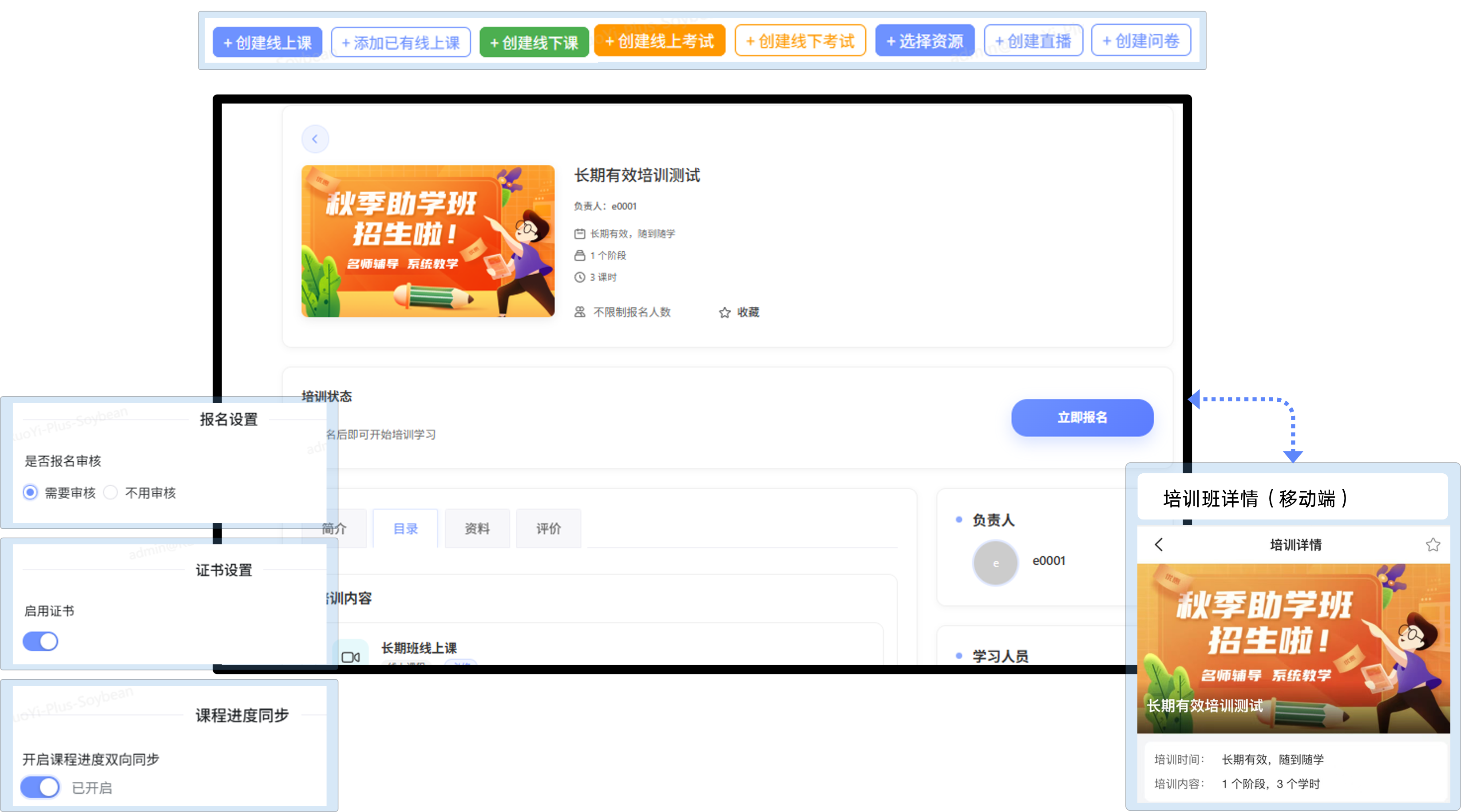Switch to the 简介 tab
1461x812 pixels.
click(x=334, y=528)
